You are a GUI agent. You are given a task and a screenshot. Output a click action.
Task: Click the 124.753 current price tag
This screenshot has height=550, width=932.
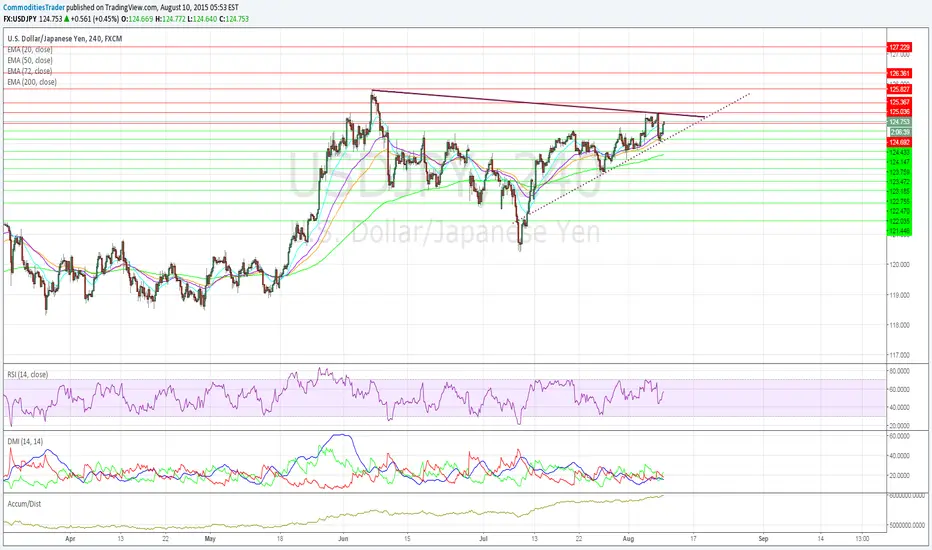point(899,122)
